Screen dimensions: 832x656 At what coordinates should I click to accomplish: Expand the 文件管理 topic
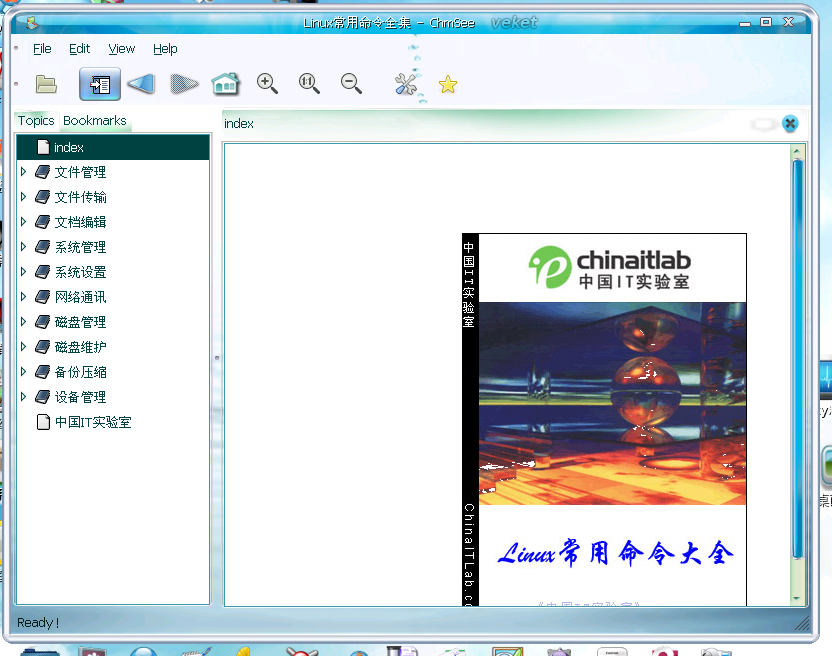pyautogui.click(x=23, y=171)
